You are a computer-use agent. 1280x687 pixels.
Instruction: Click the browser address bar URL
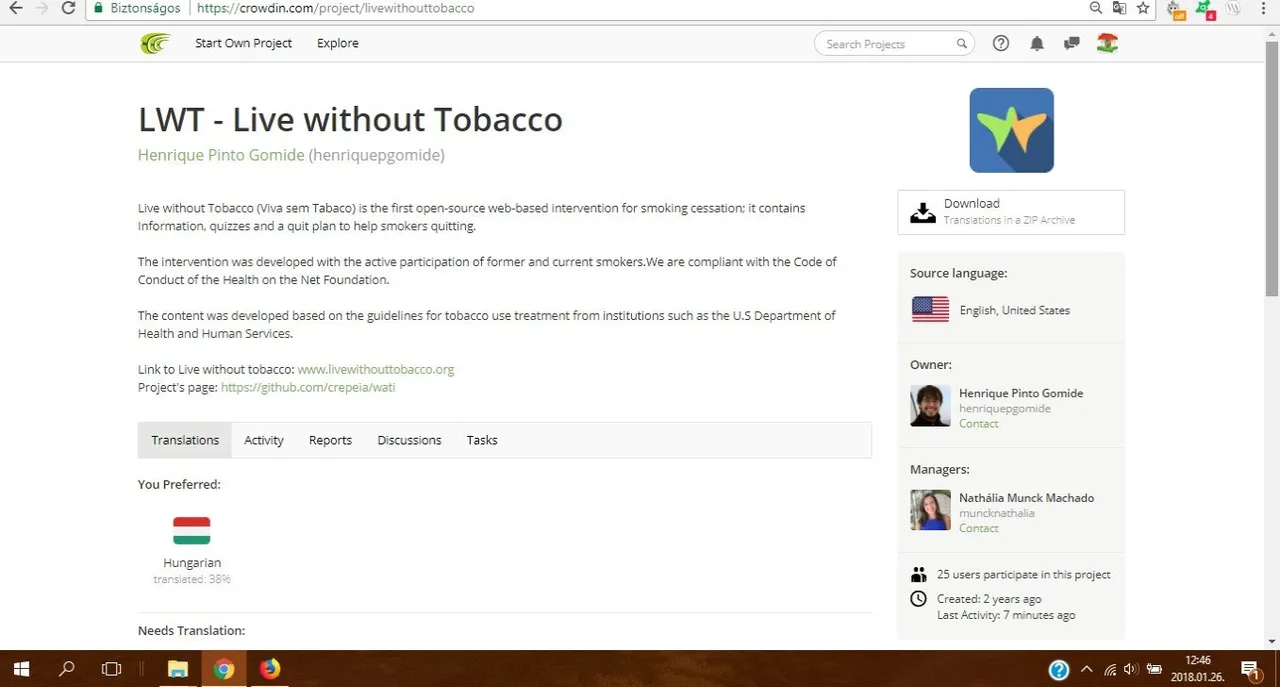click(x=335, y=8)
